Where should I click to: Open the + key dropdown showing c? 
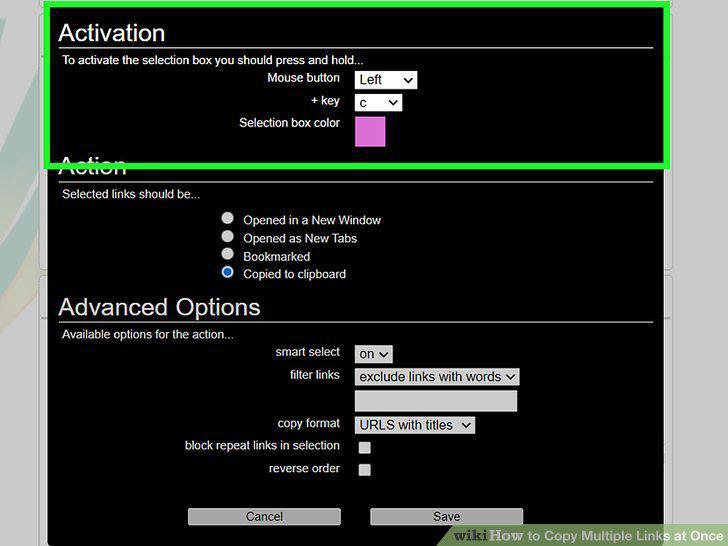(x=378, y=103)
